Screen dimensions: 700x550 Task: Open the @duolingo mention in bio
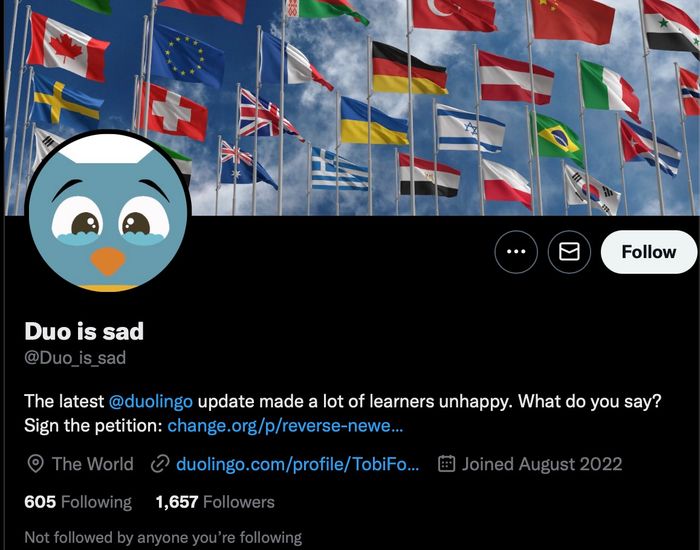pos(151,401)
